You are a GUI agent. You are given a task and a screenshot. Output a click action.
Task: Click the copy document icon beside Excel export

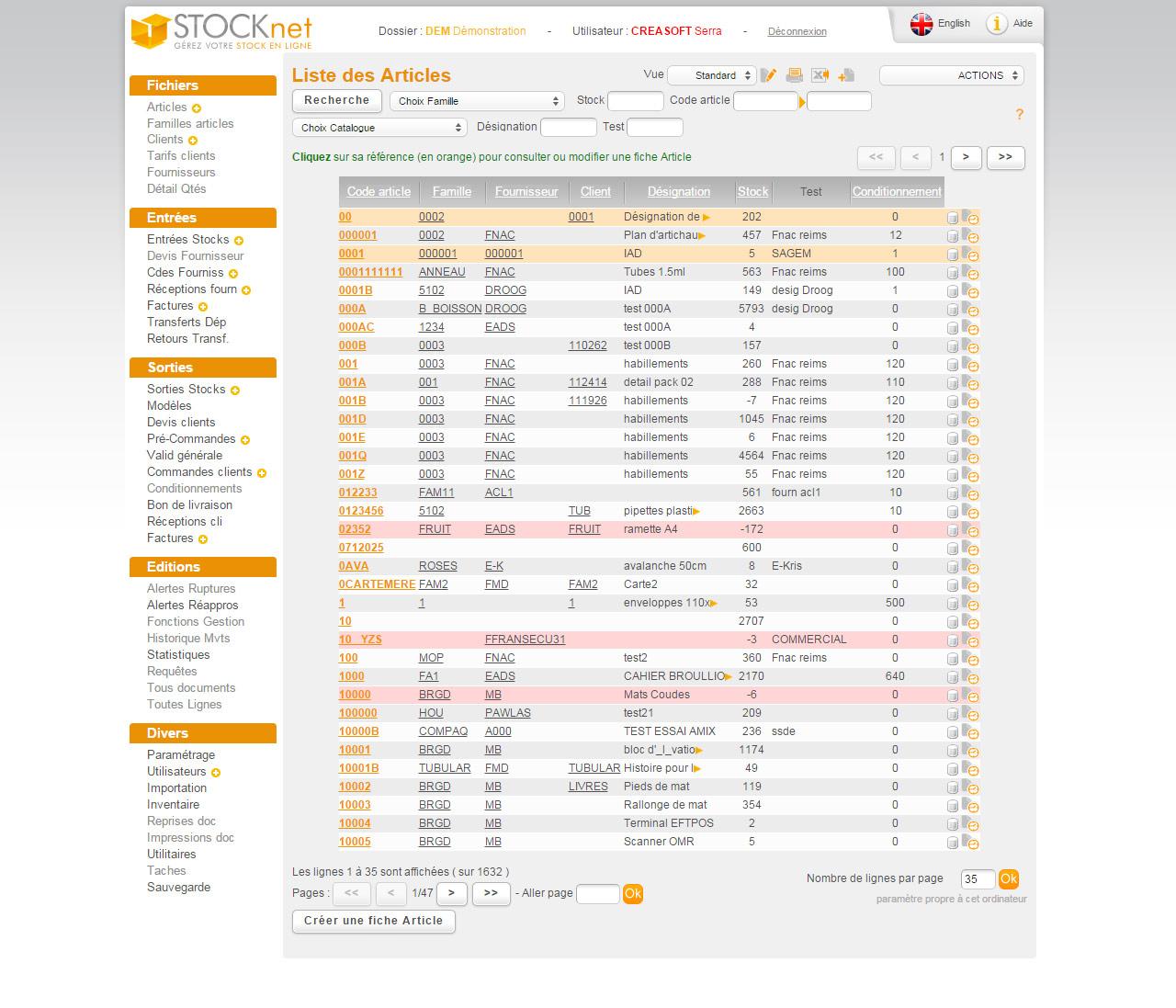[x=845, y=74]
